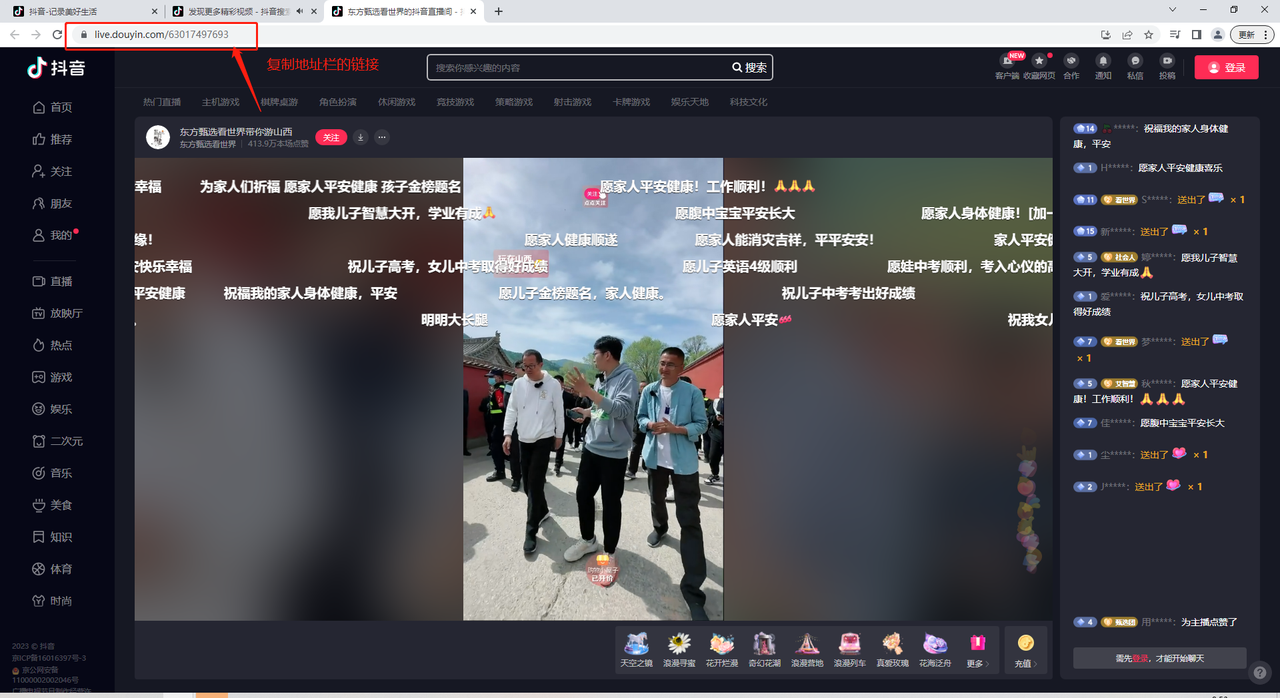Select the 娱乐天地 category tab
The height and width of the screenshot is (698, 1280).
690,102
